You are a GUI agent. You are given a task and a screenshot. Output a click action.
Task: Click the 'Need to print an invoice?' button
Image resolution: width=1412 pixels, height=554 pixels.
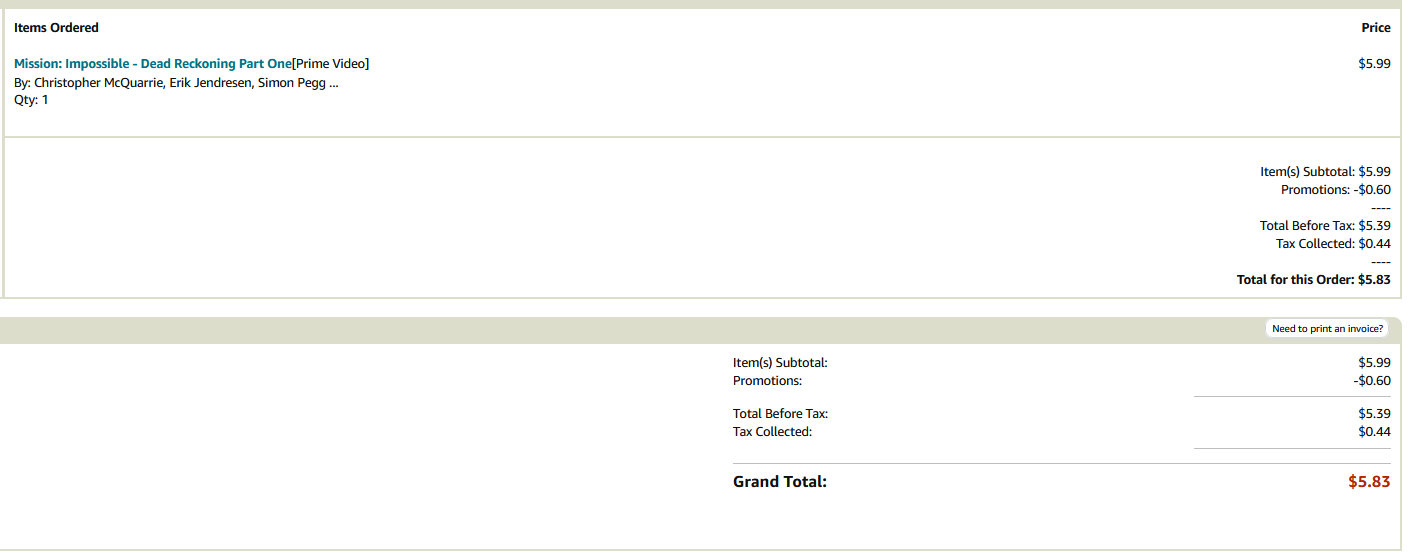tap(1327, 328)
